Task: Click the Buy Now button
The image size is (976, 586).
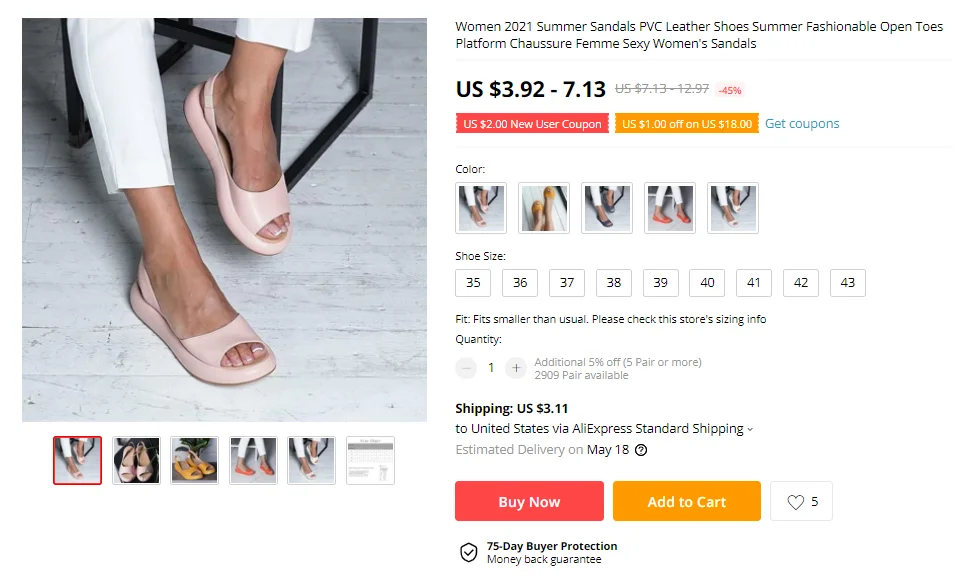Action: tap(529, 502)
